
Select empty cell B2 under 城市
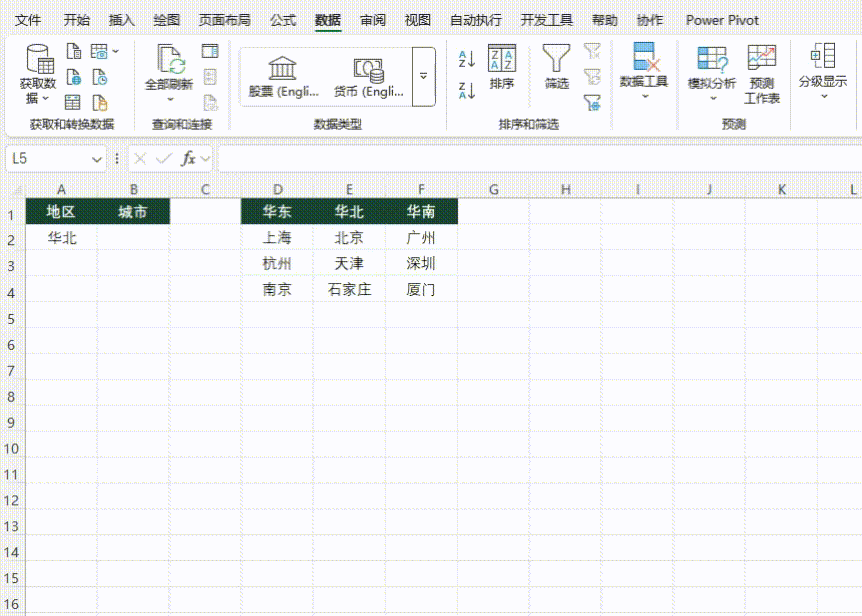pos(134,238)
